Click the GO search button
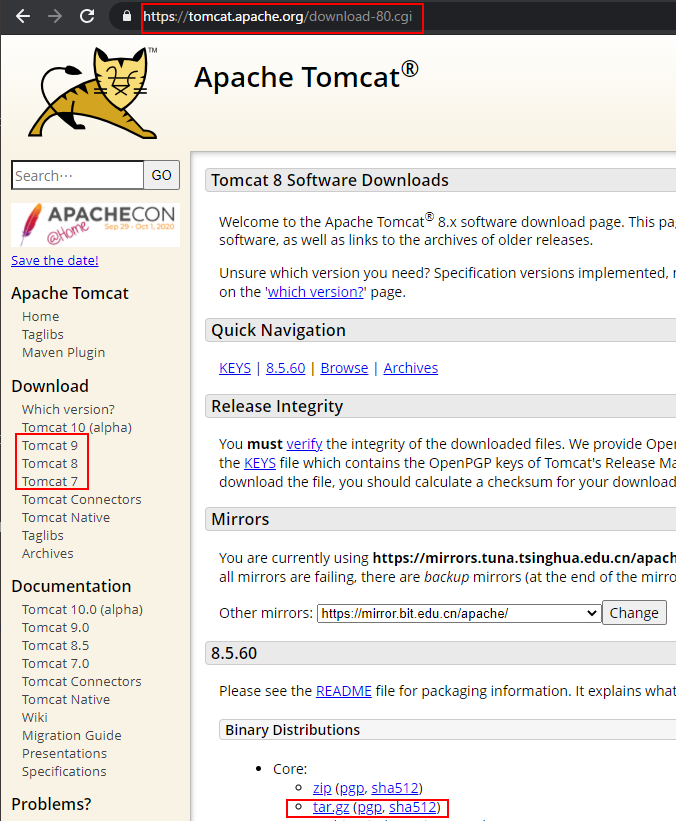Viewport: 676px width, 821px height. pos(161,175)
